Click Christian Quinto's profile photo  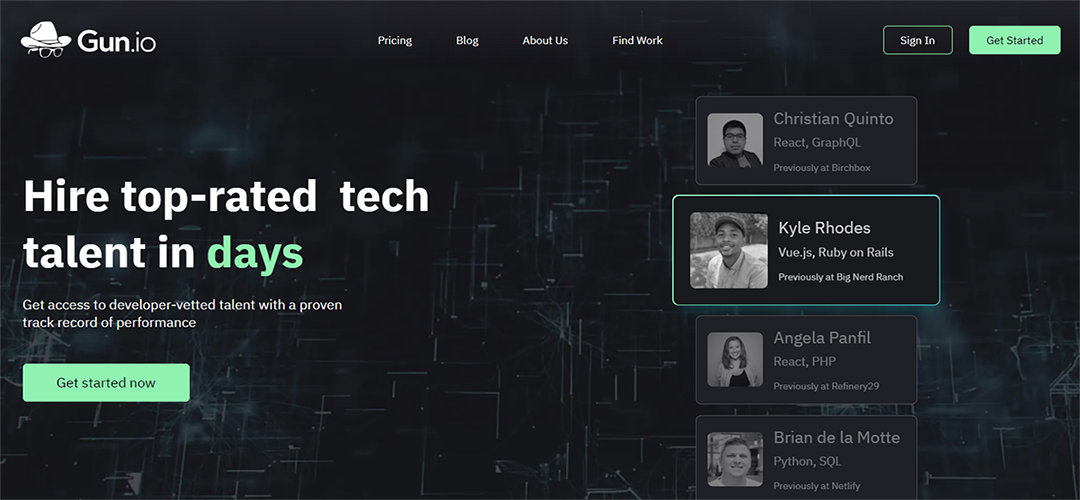735,140
